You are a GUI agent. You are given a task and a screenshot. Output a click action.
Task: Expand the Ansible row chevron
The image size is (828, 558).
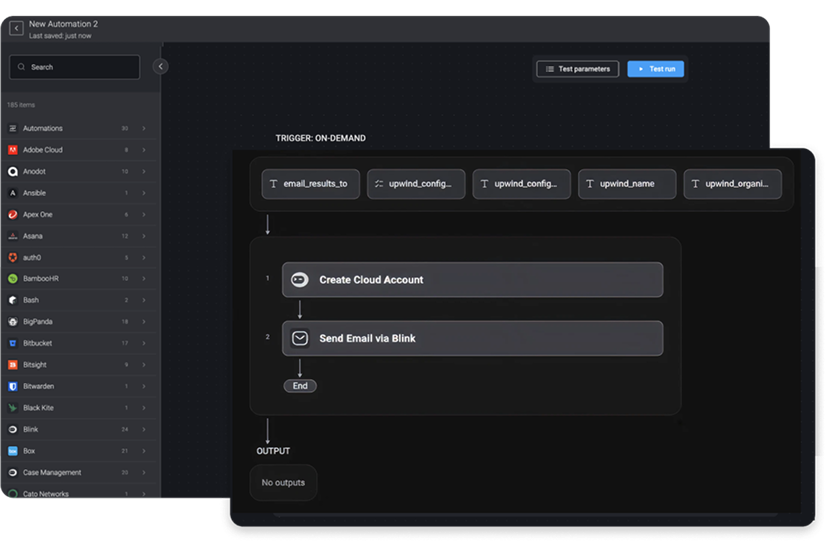point(144,193)
